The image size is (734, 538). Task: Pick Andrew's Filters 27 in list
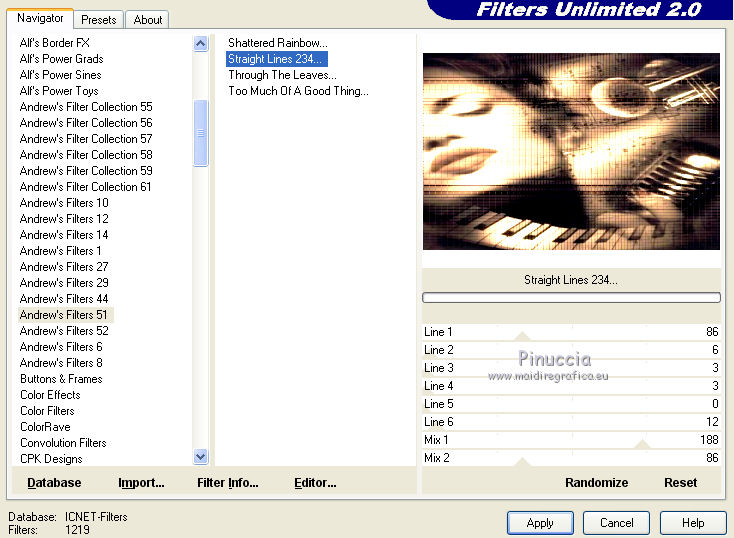tap(64, 266)
